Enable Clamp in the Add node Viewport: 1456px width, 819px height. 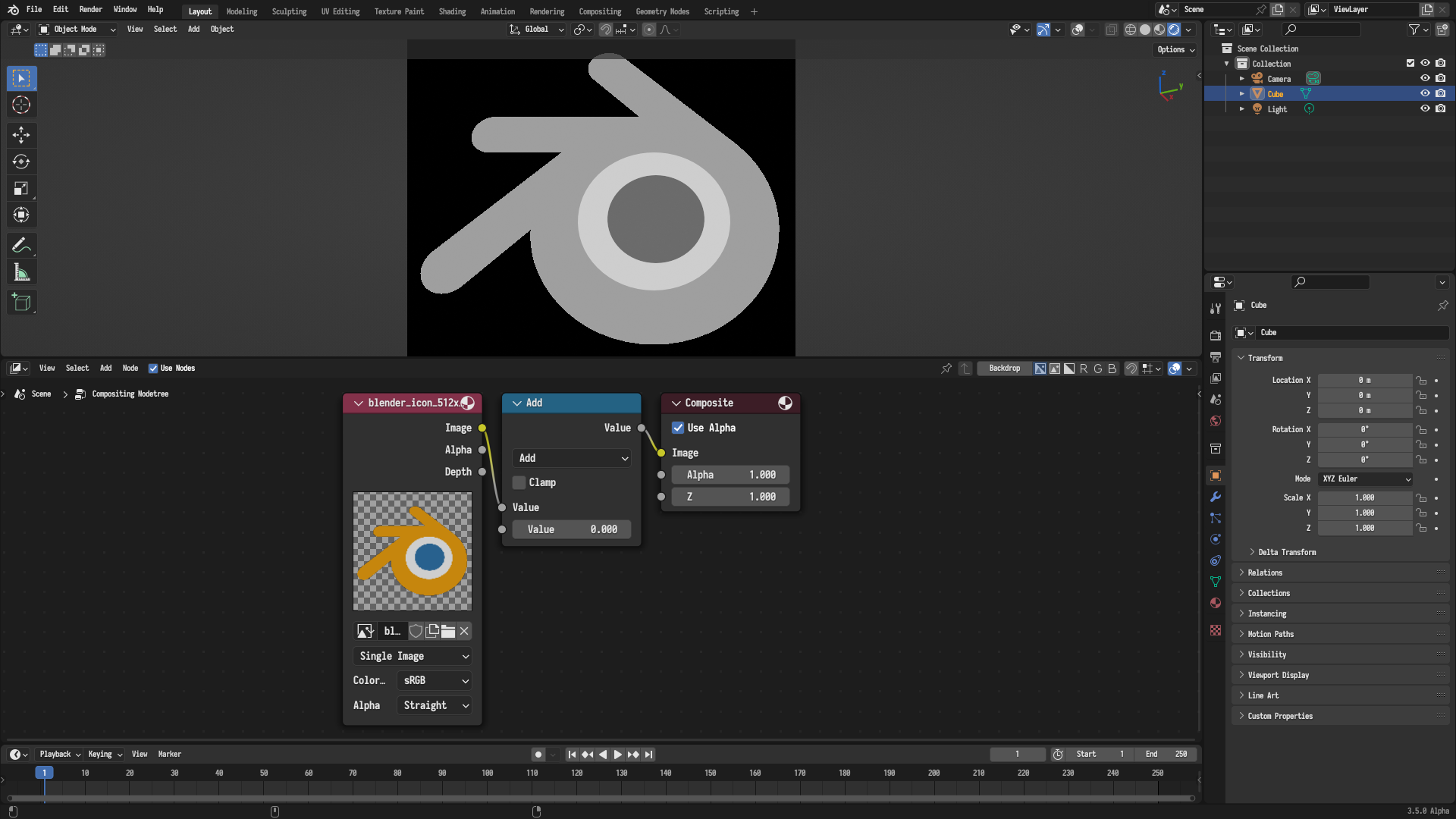point(518,482)
